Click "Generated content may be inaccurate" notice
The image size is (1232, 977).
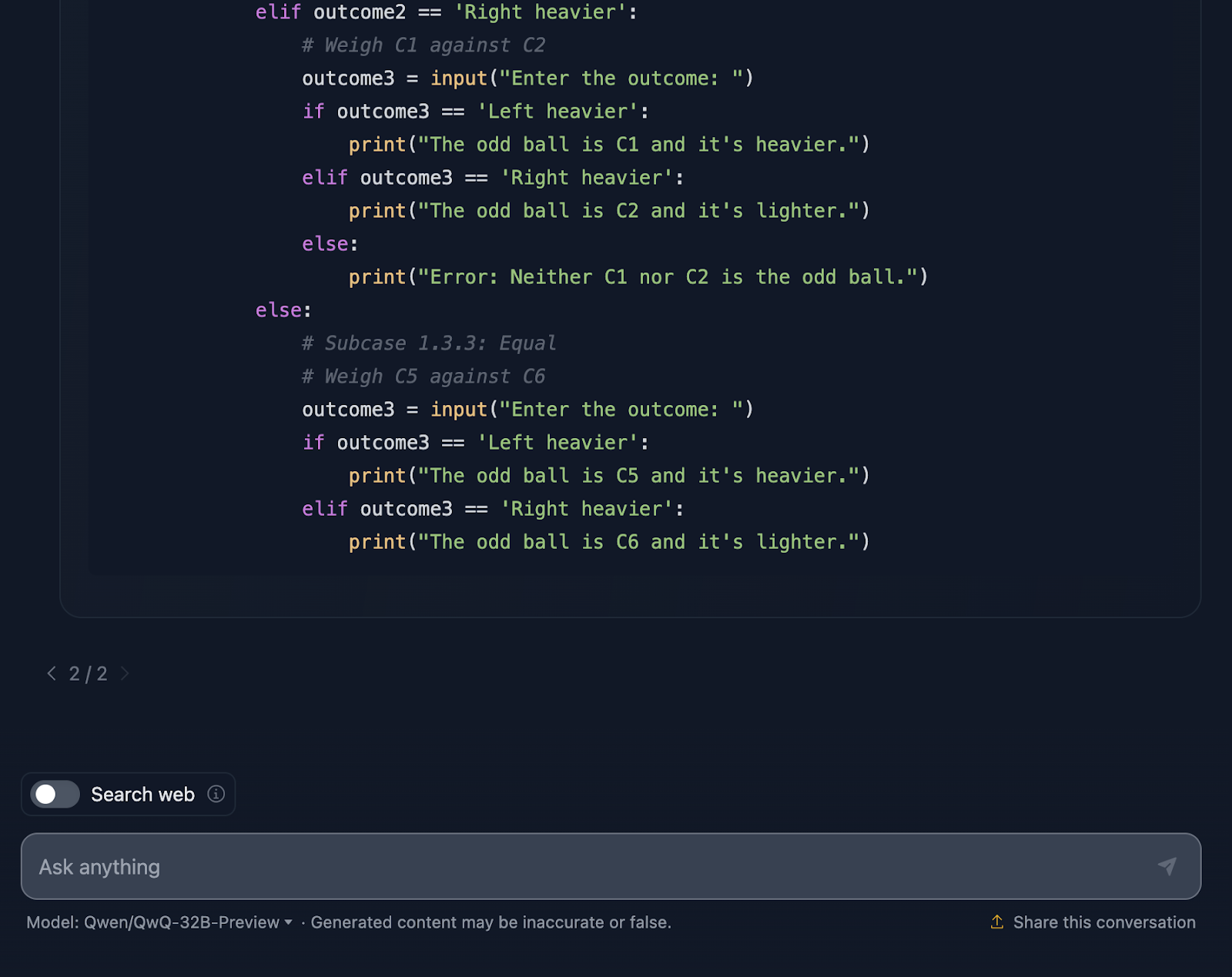[x=491, y=922]
